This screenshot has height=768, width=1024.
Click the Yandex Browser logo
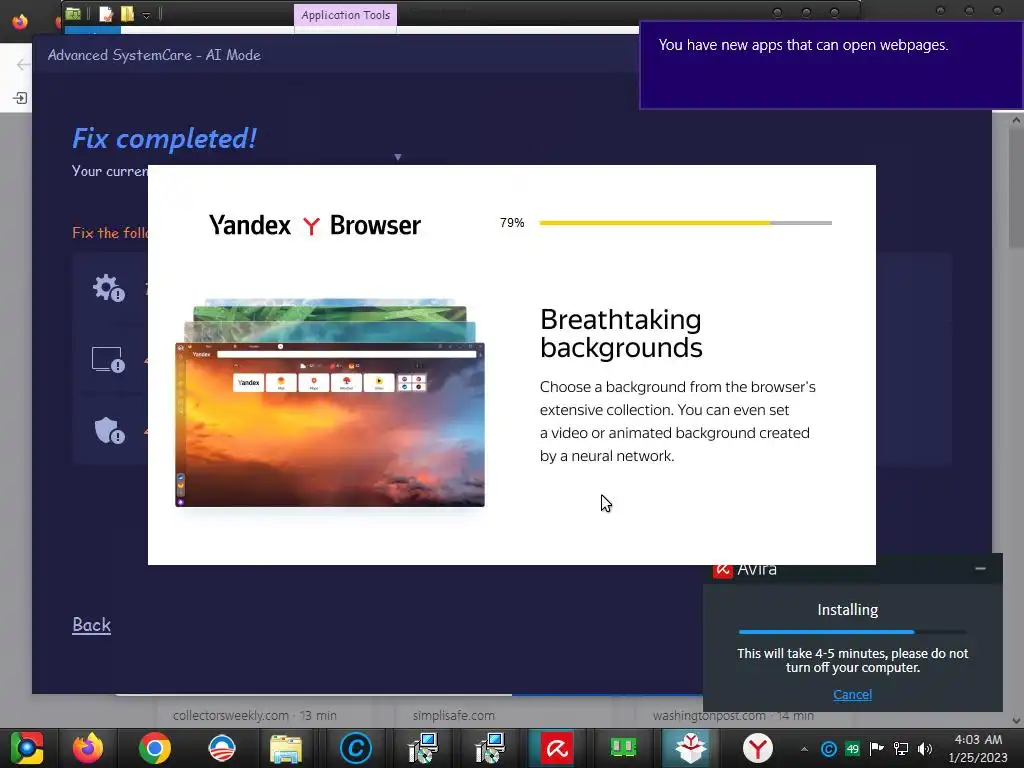[314, 225]
